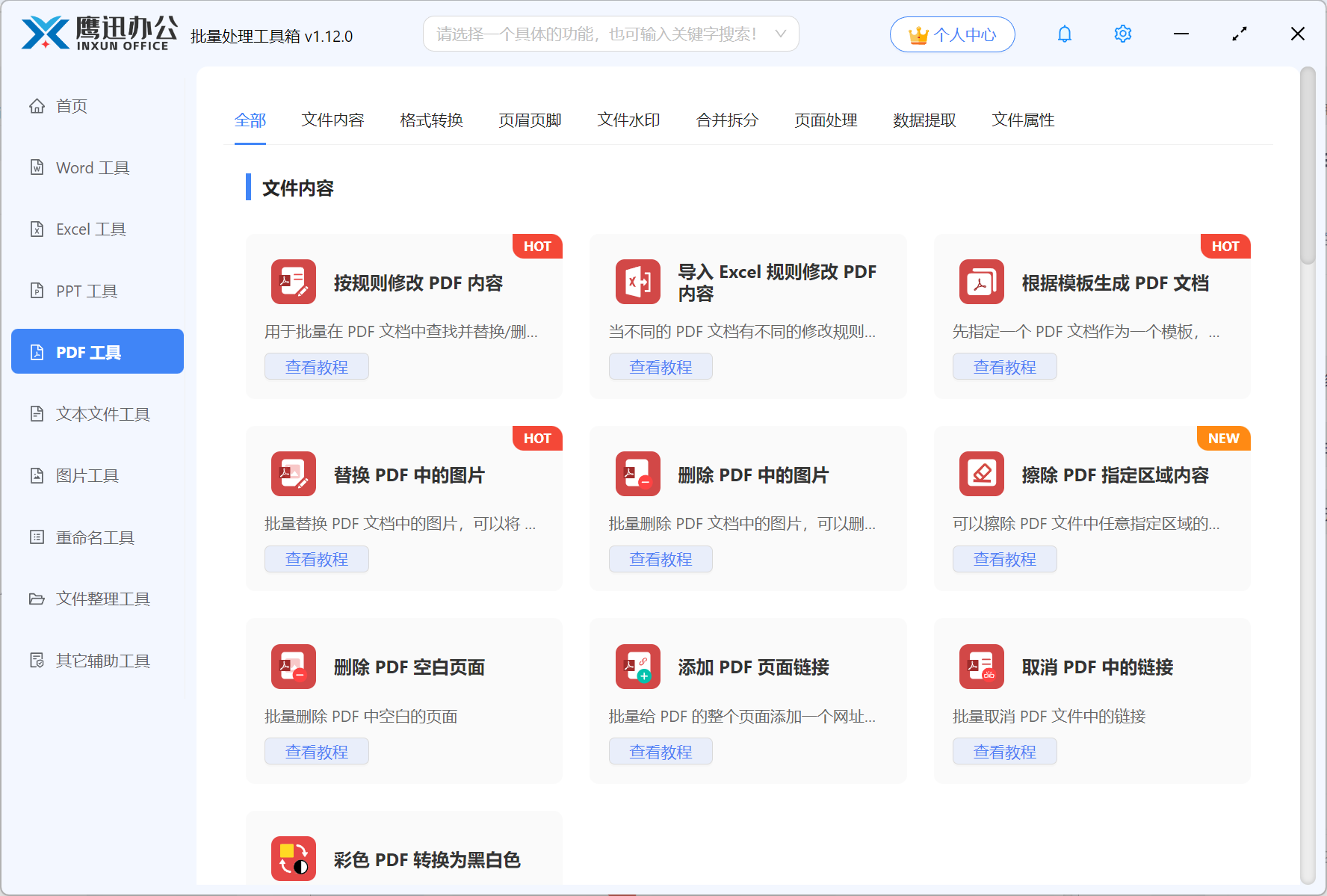Click the 按规则修改 PDF 内容 card icon
This screenshot has height=896, width=1327.
point(294,282)
